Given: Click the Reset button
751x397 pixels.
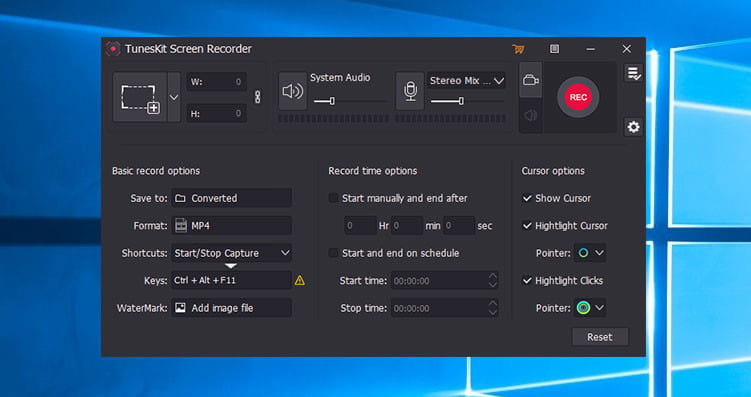Looking at the screenshot, I should [x=600, y=337].
